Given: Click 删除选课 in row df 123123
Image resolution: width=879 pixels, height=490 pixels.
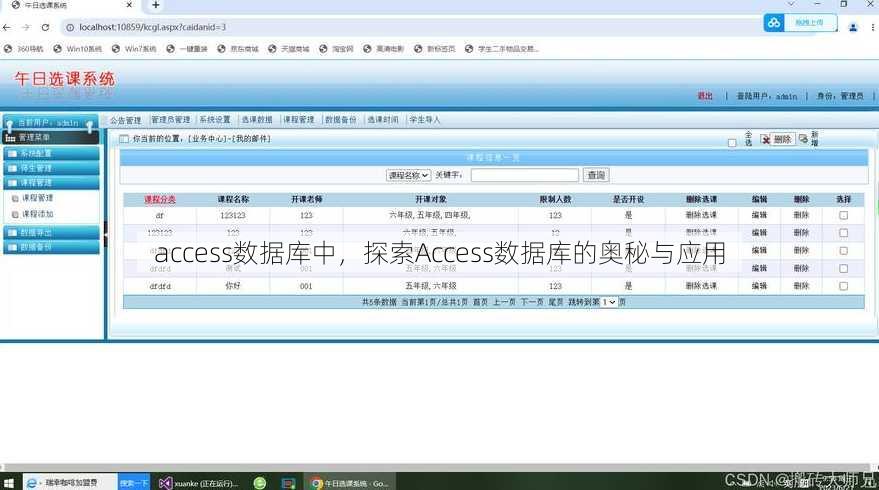Looking at the screenshot, I should 701,215.
